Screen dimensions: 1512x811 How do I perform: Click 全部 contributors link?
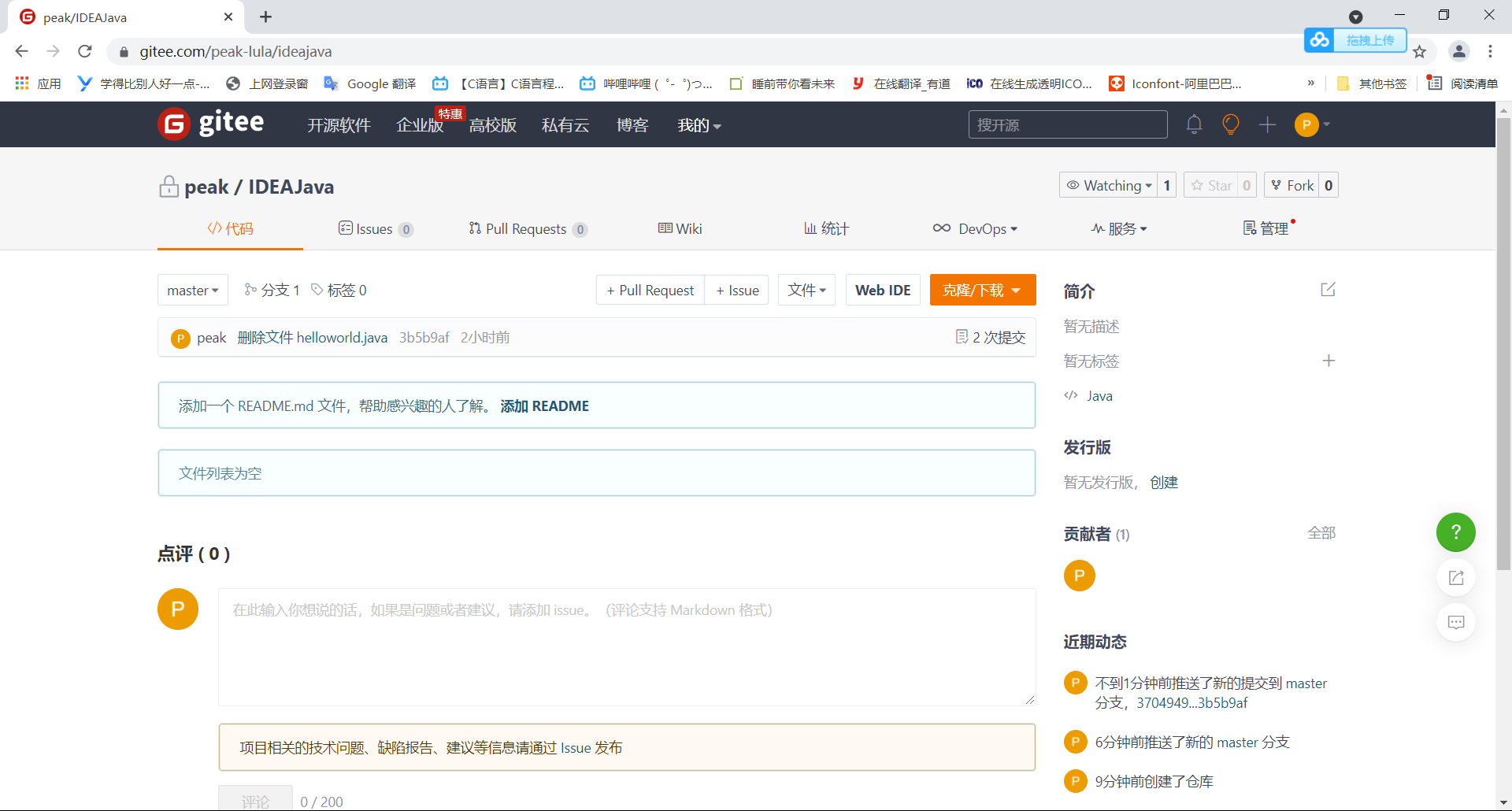point(1321,533)
